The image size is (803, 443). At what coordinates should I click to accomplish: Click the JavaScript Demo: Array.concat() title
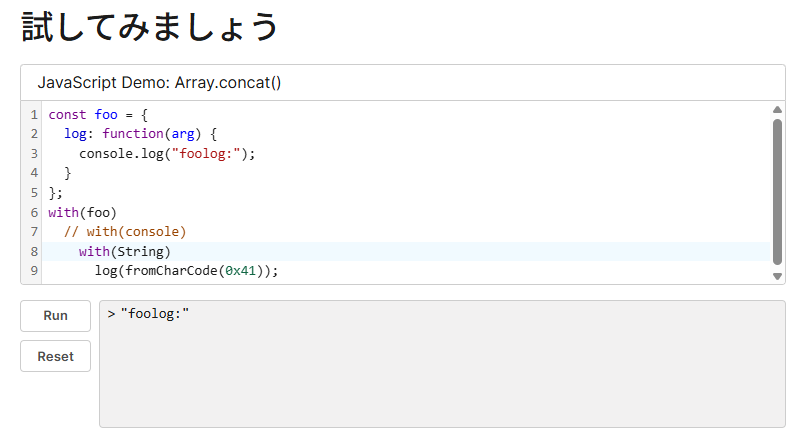pyautogui.click(x=159, y=82)
